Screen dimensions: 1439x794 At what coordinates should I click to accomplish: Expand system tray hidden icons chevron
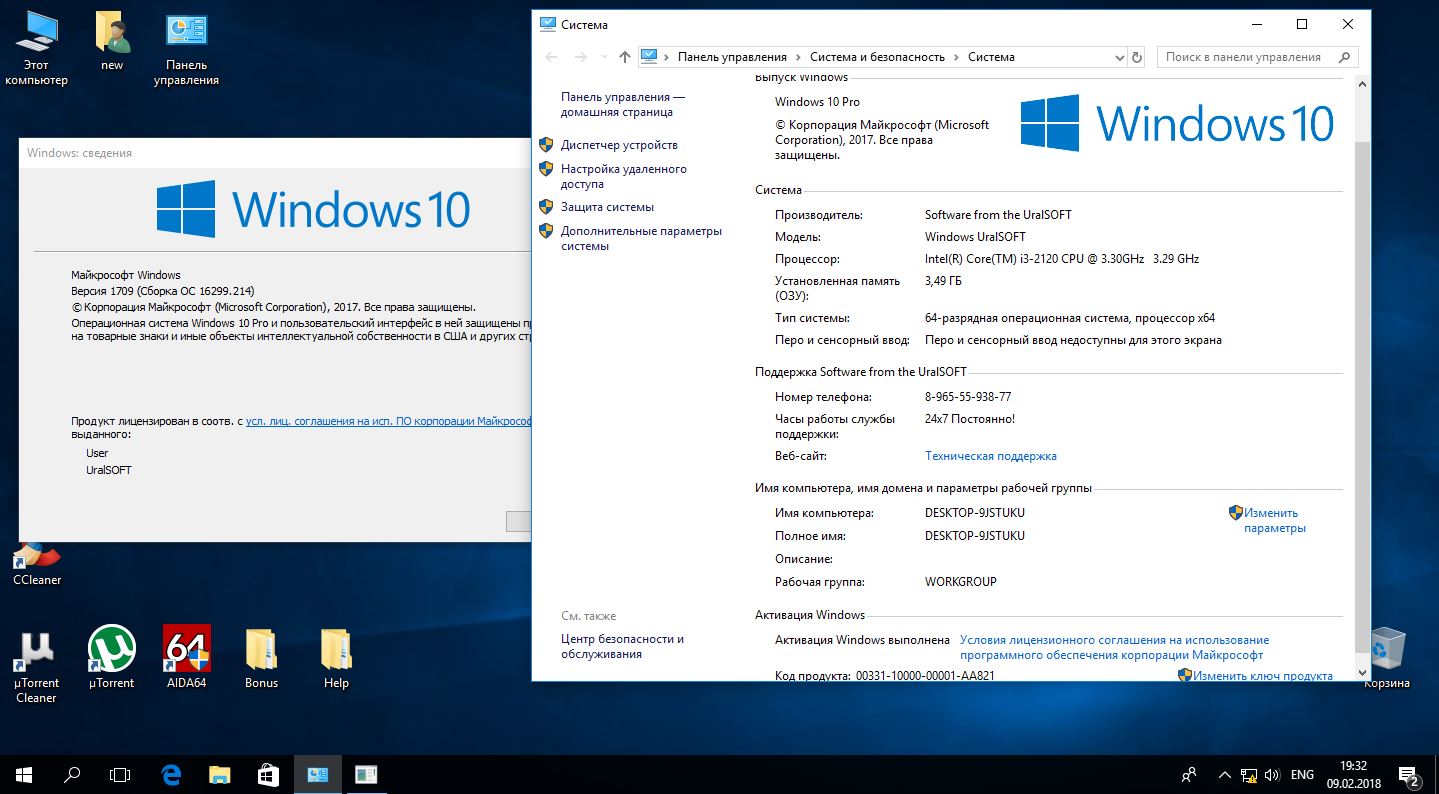tap(1224, 775)
